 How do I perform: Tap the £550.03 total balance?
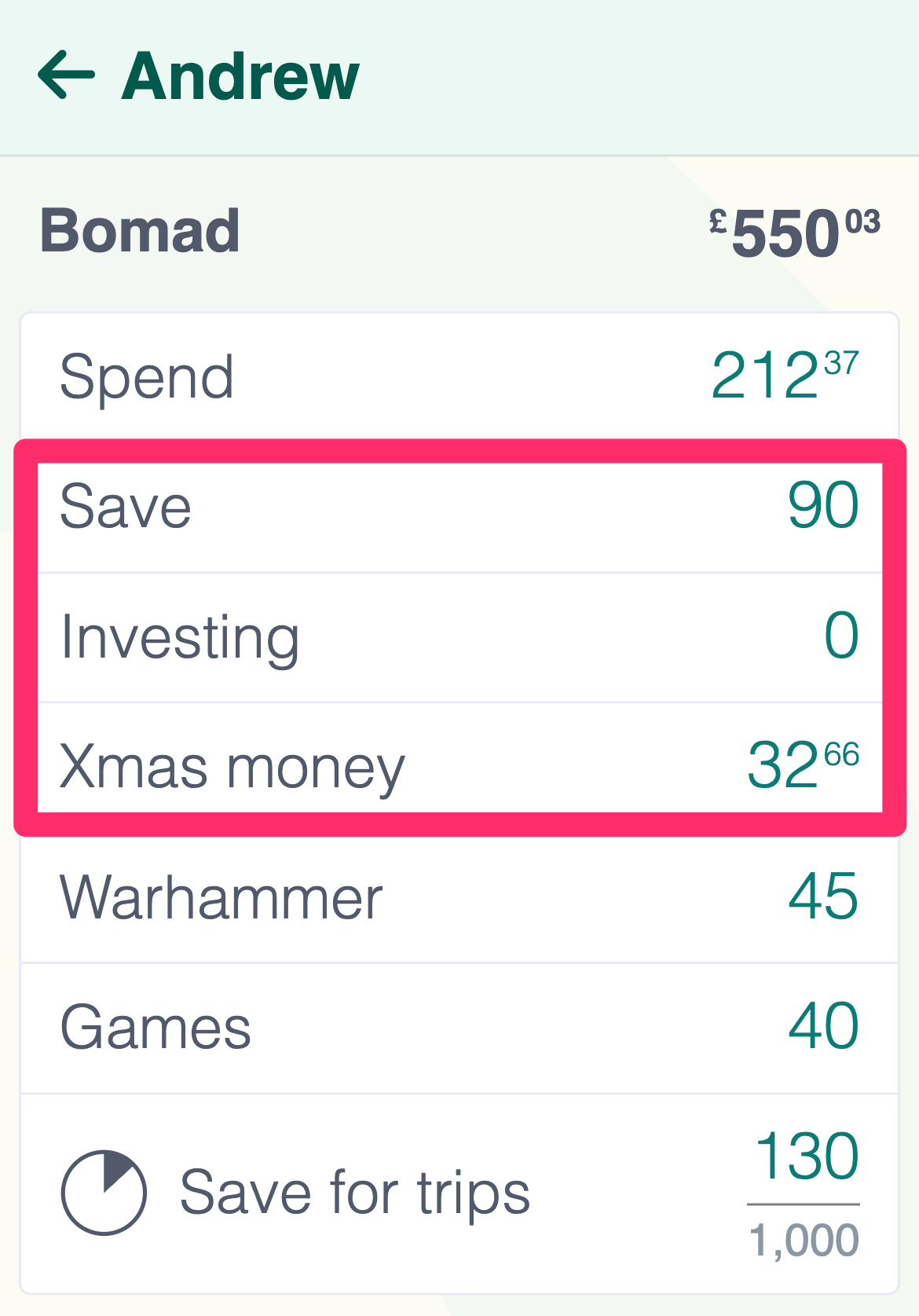point(794,233)
